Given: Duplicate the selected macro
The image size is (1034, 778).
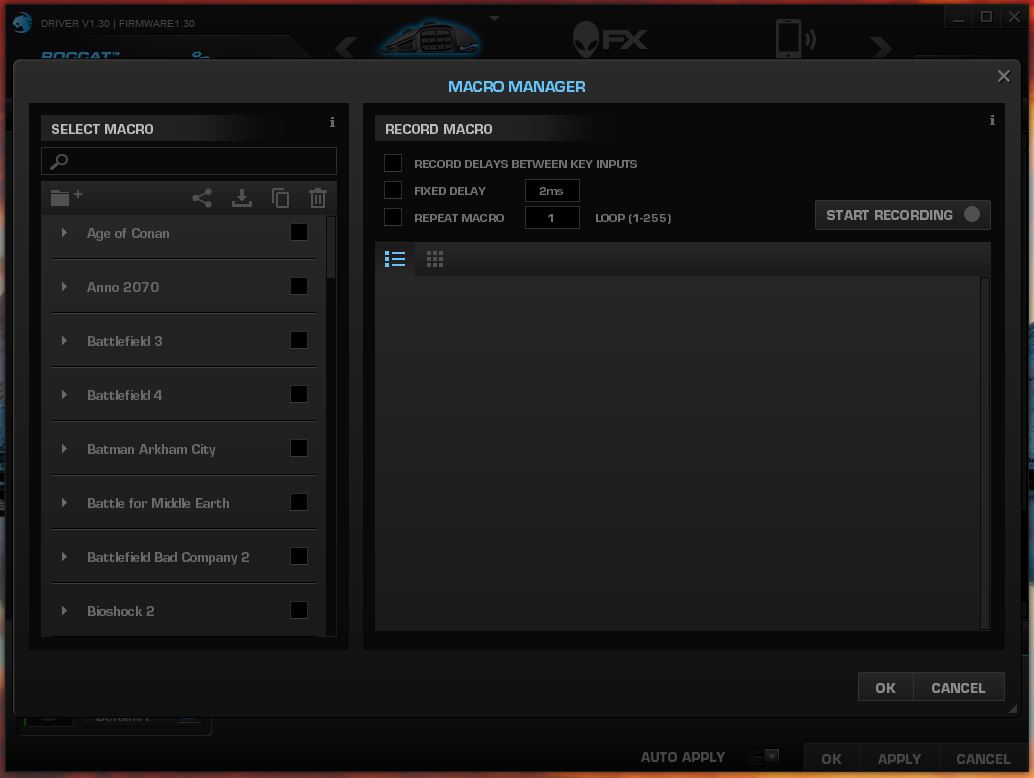Looking at the screenshot, I should pyautogui.click(x=280, y=197).
